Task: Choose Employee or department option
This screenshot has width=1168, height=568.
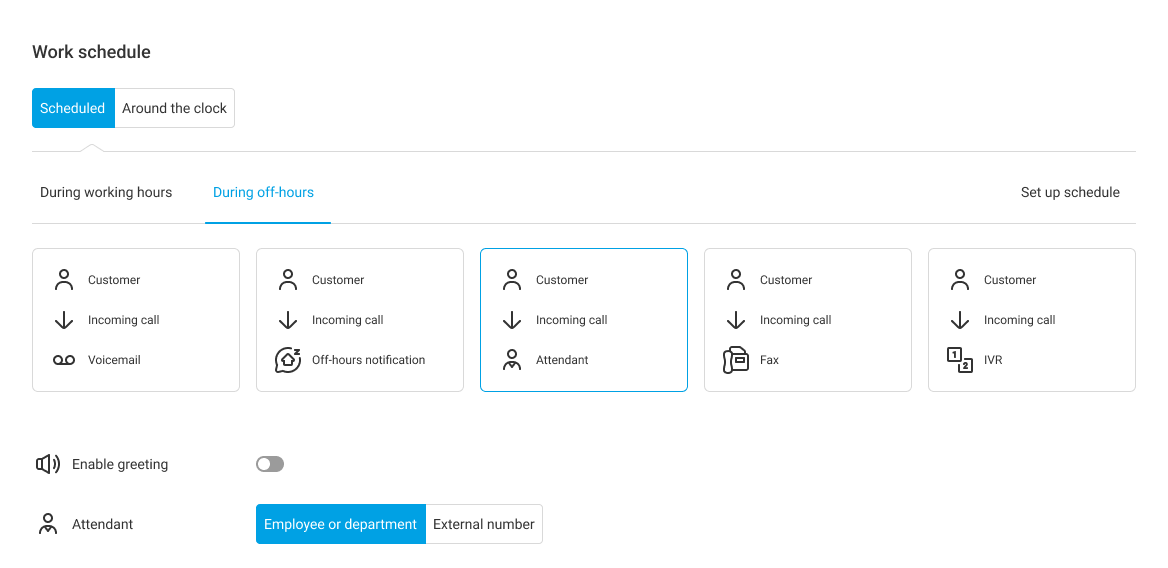Action: pyautogui.click(x=340, y=524)
